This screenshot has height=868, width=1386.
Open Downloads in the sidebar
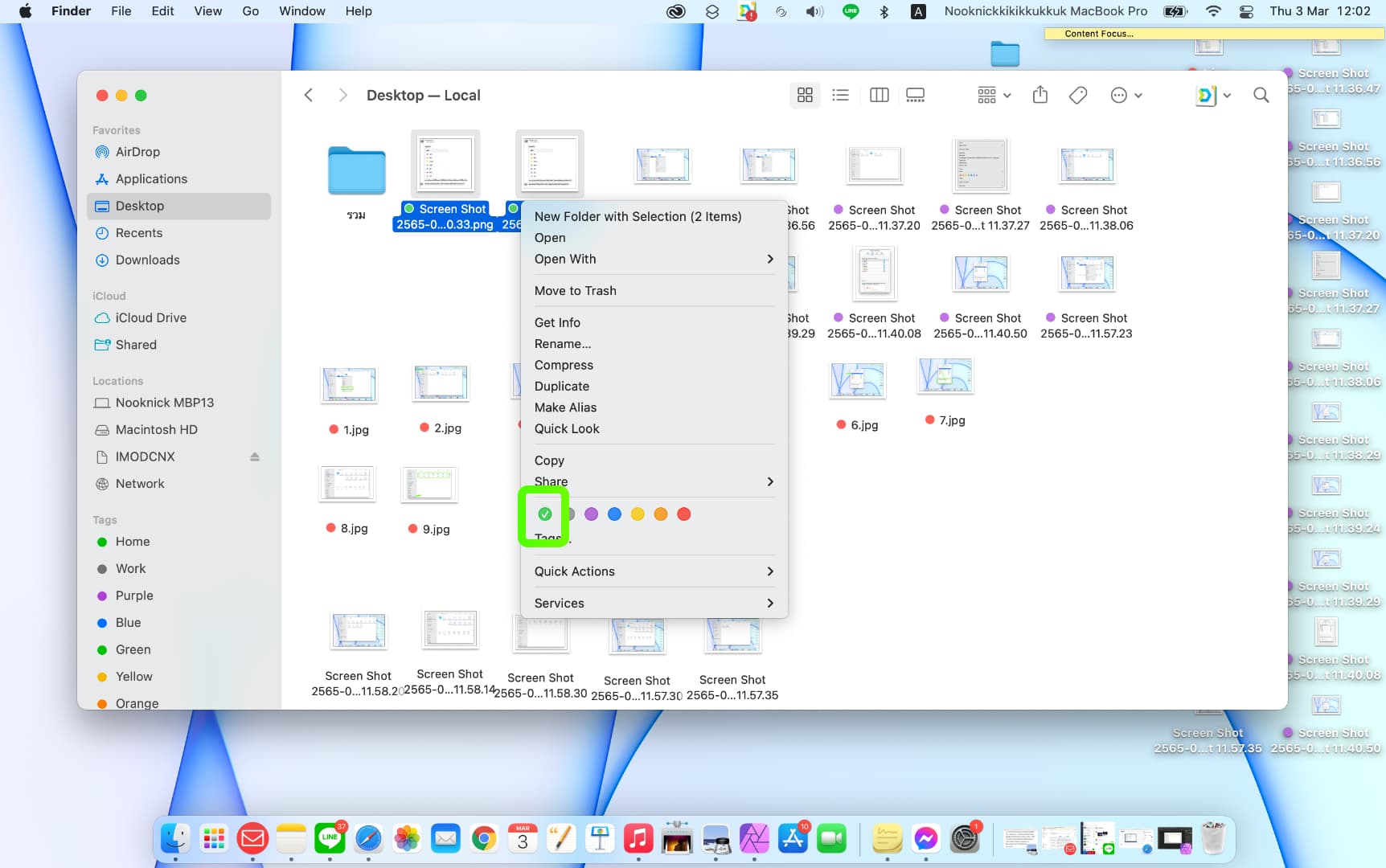(147, 260)
